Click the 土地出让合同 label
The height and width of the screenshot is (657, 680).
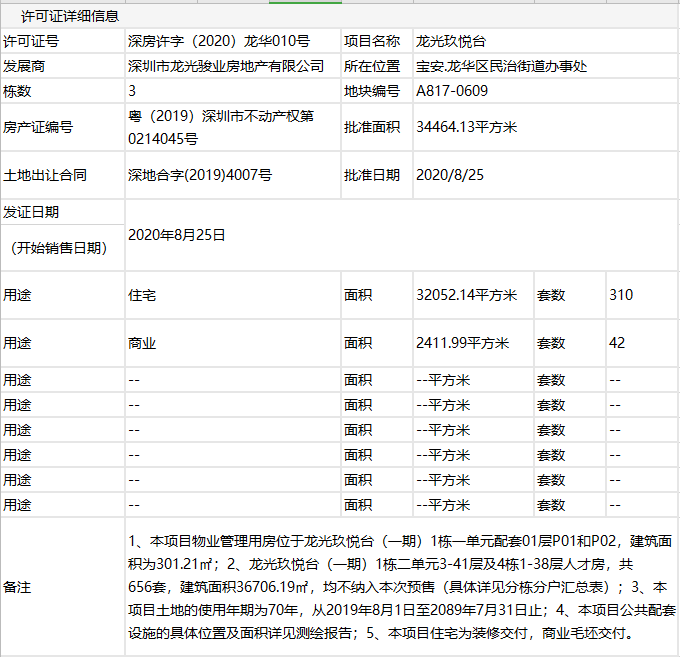45,175
